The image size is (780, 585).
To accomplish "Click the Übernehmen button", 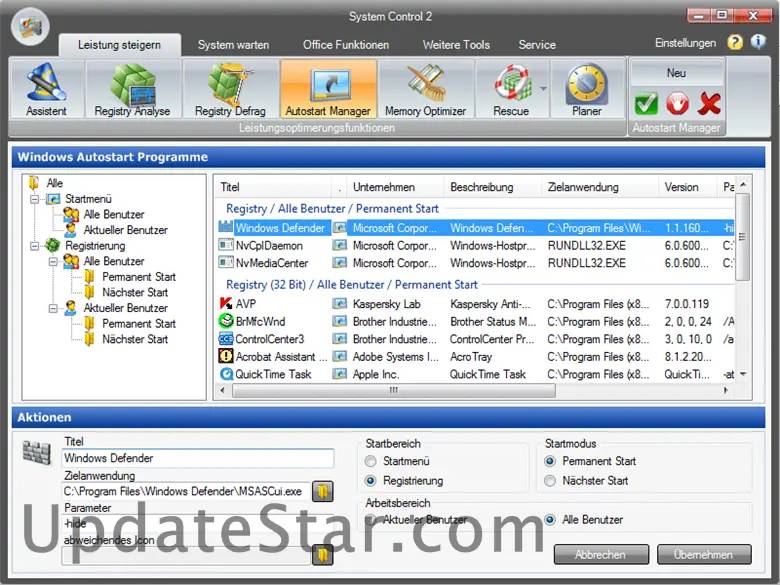I will coord(704,554).
